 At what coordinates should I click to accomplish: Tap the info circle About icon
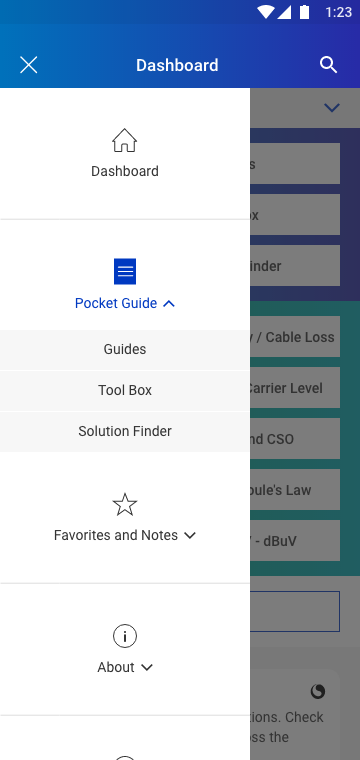(125, 636)
